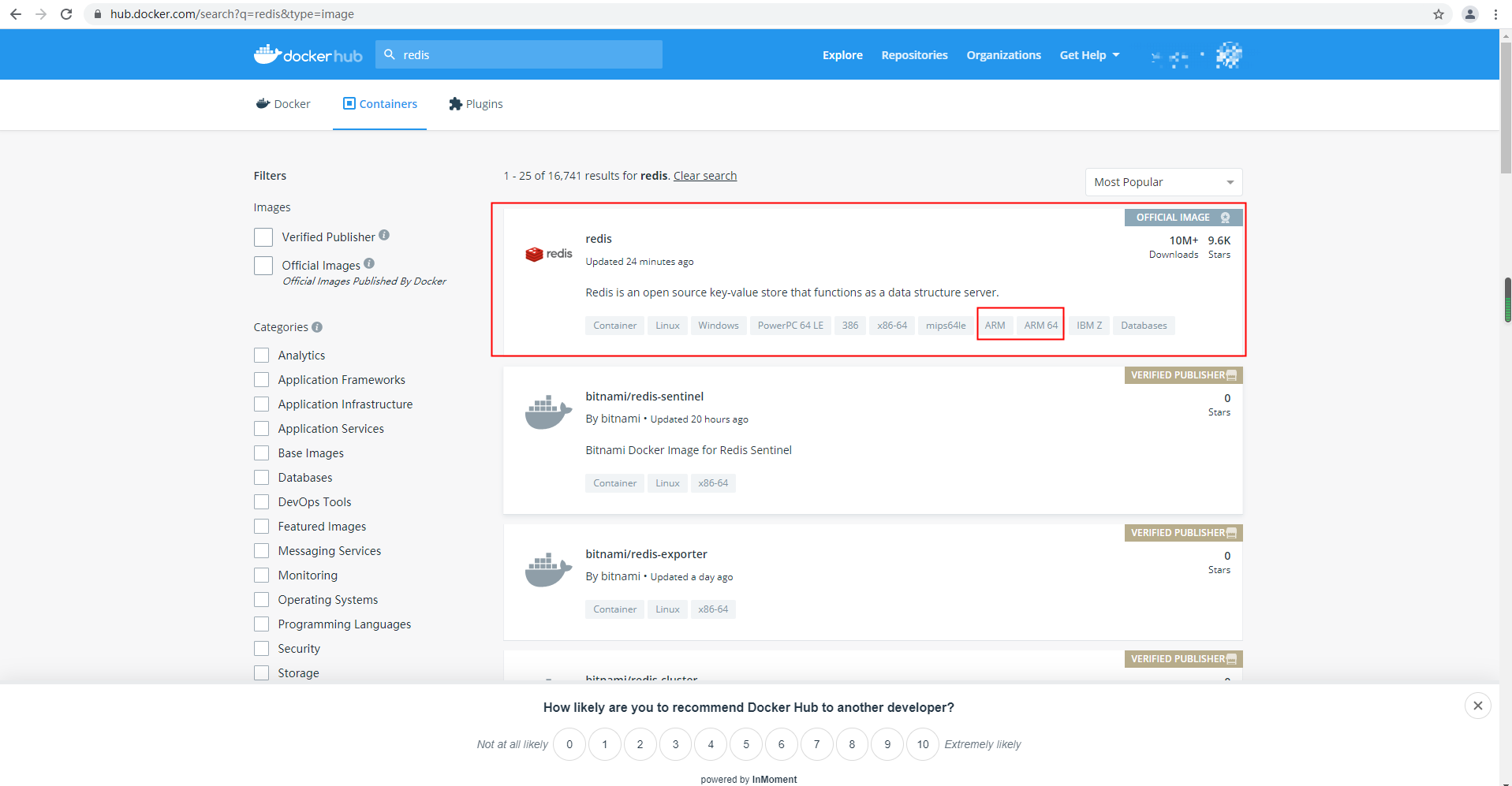Click the Clear search link
The image size is (1512, 786).
point(704,175)
